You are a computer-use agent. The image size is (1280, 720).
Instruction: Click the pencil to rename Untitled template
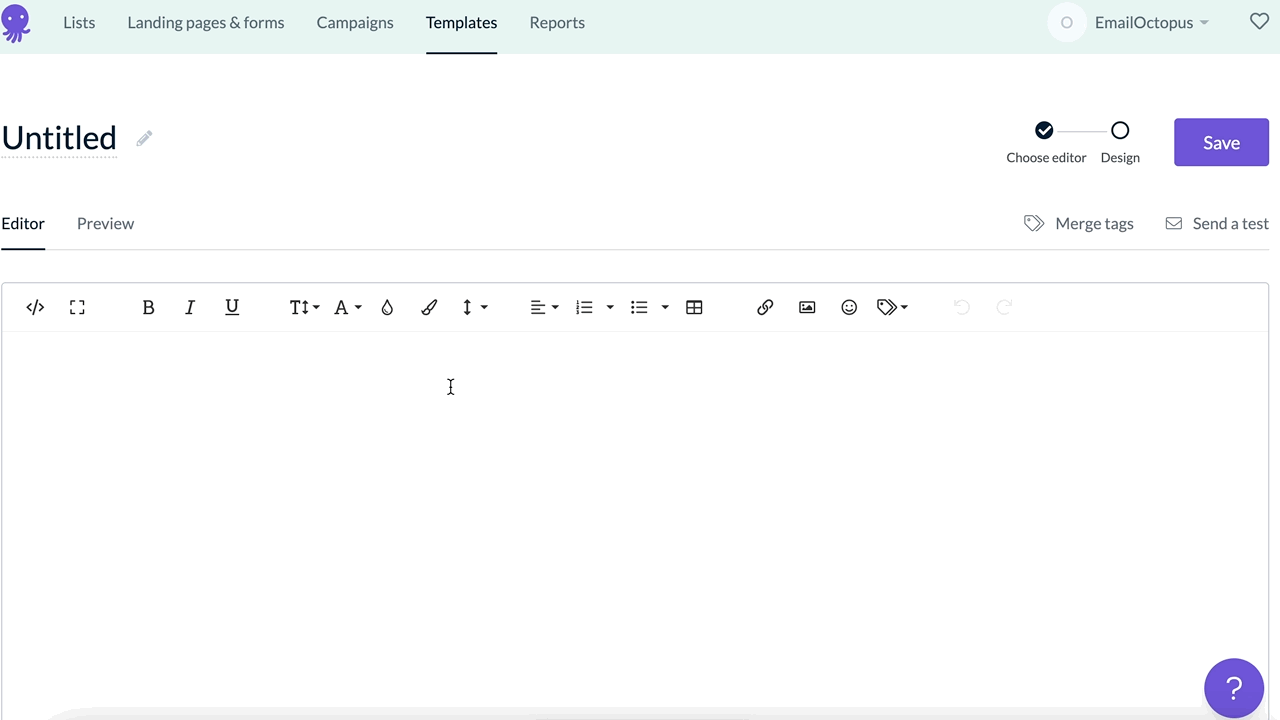pos(143,138)
